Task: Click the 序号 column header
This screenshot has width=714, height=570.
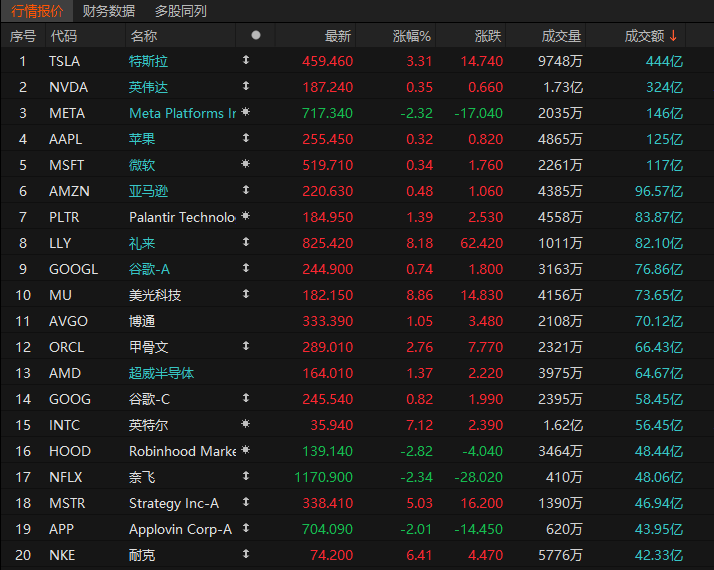Action: [23, 36]
